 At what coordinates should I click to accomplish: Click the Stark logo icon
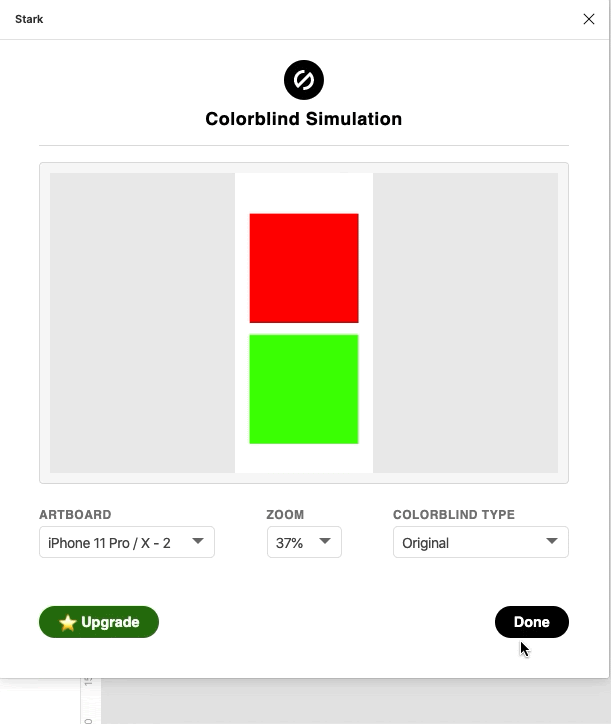[304, 80]
